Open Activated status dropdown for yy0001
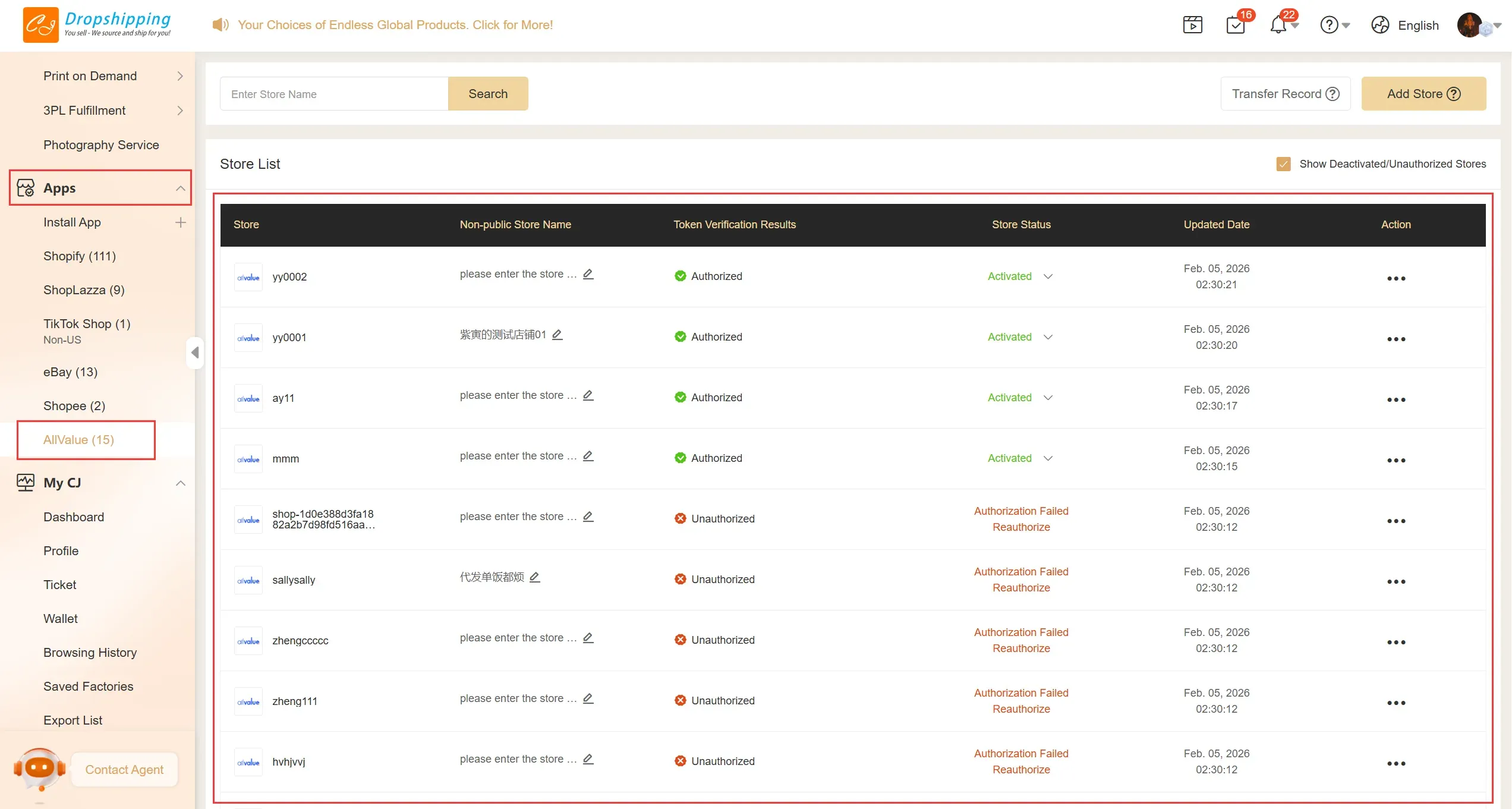1512x809 pixels. click(x=1048, y=337)
